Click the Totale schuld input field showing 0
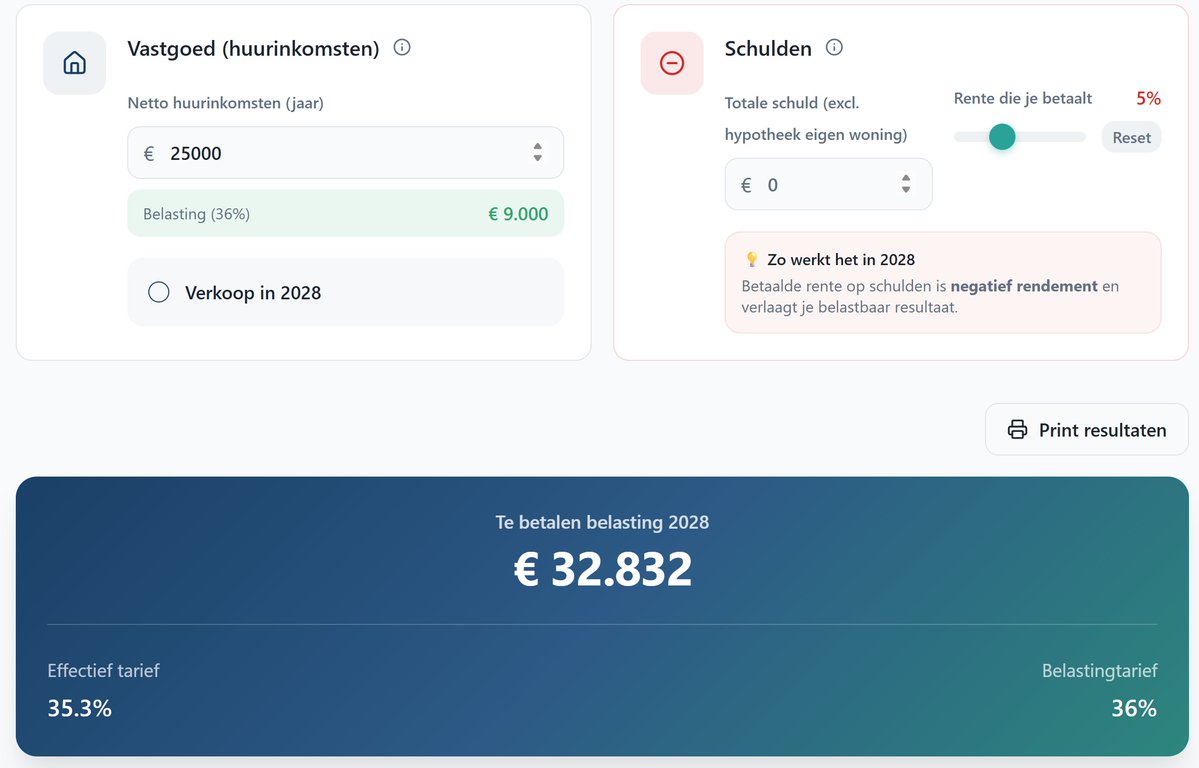The image size is (1199, 768). coord(828,184)
